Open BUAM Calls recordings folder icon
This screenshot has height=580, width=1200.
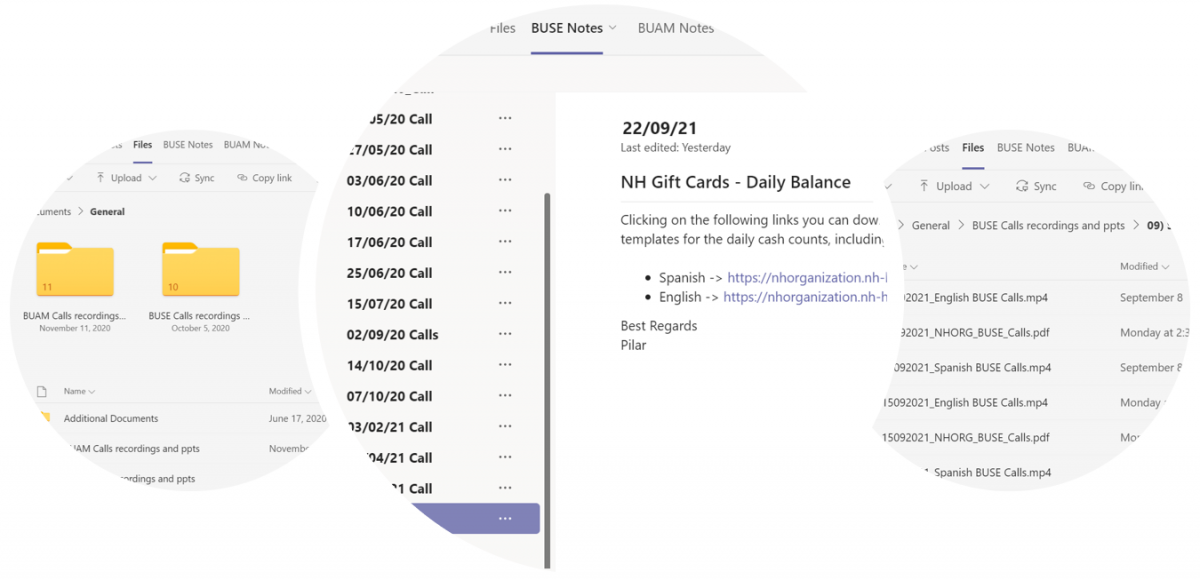75,270
